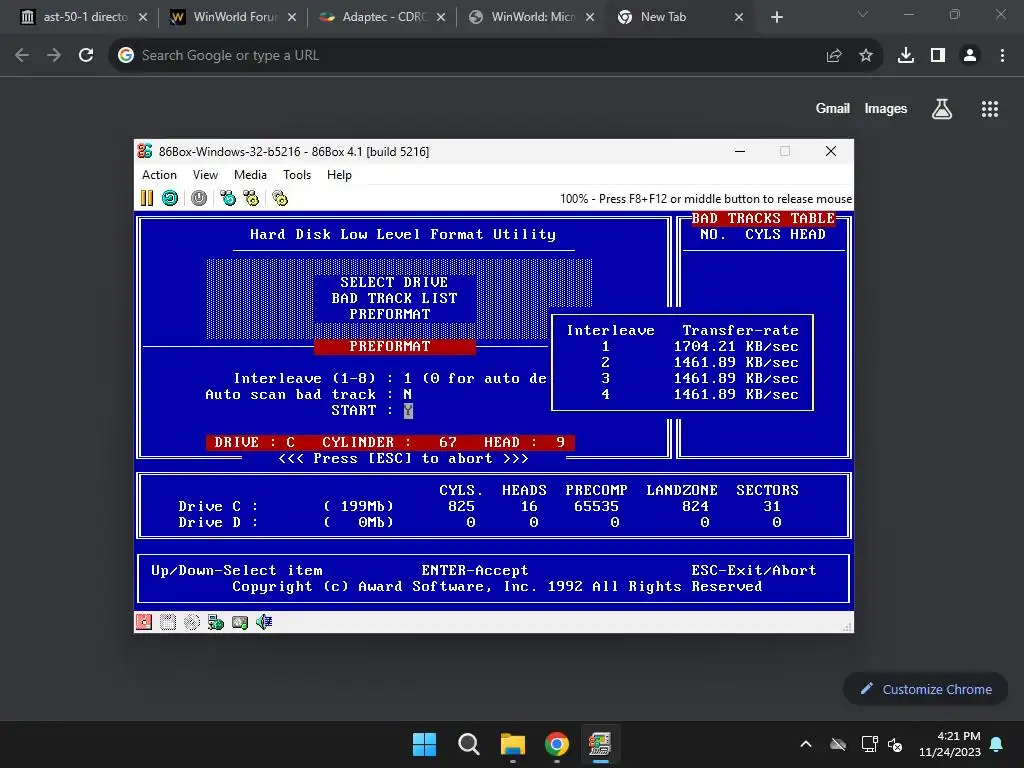Click the empty second floppy status icon

coord(168,622)
